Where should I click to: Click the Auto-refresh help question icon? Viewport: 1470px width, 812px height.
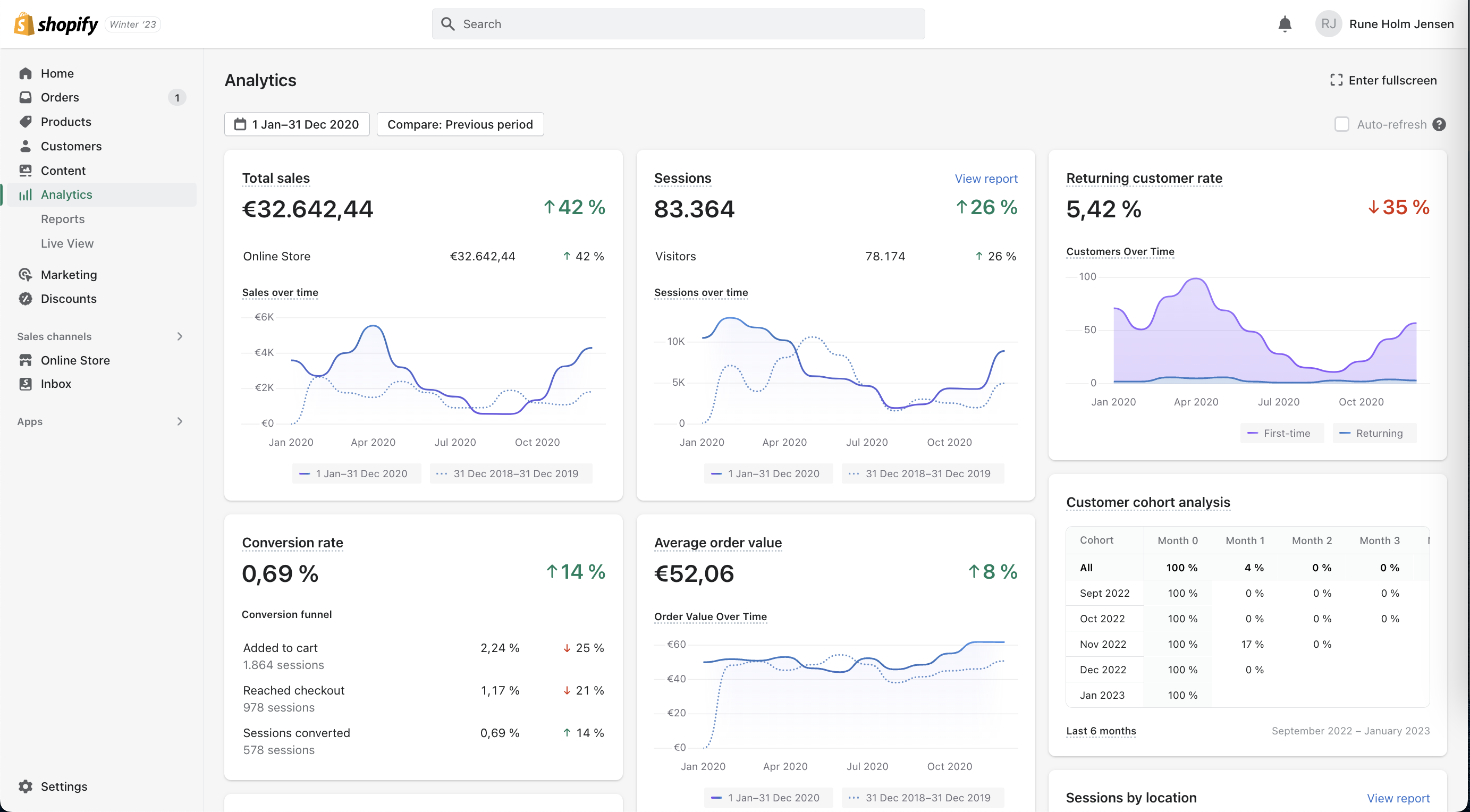coord(1439,124)
